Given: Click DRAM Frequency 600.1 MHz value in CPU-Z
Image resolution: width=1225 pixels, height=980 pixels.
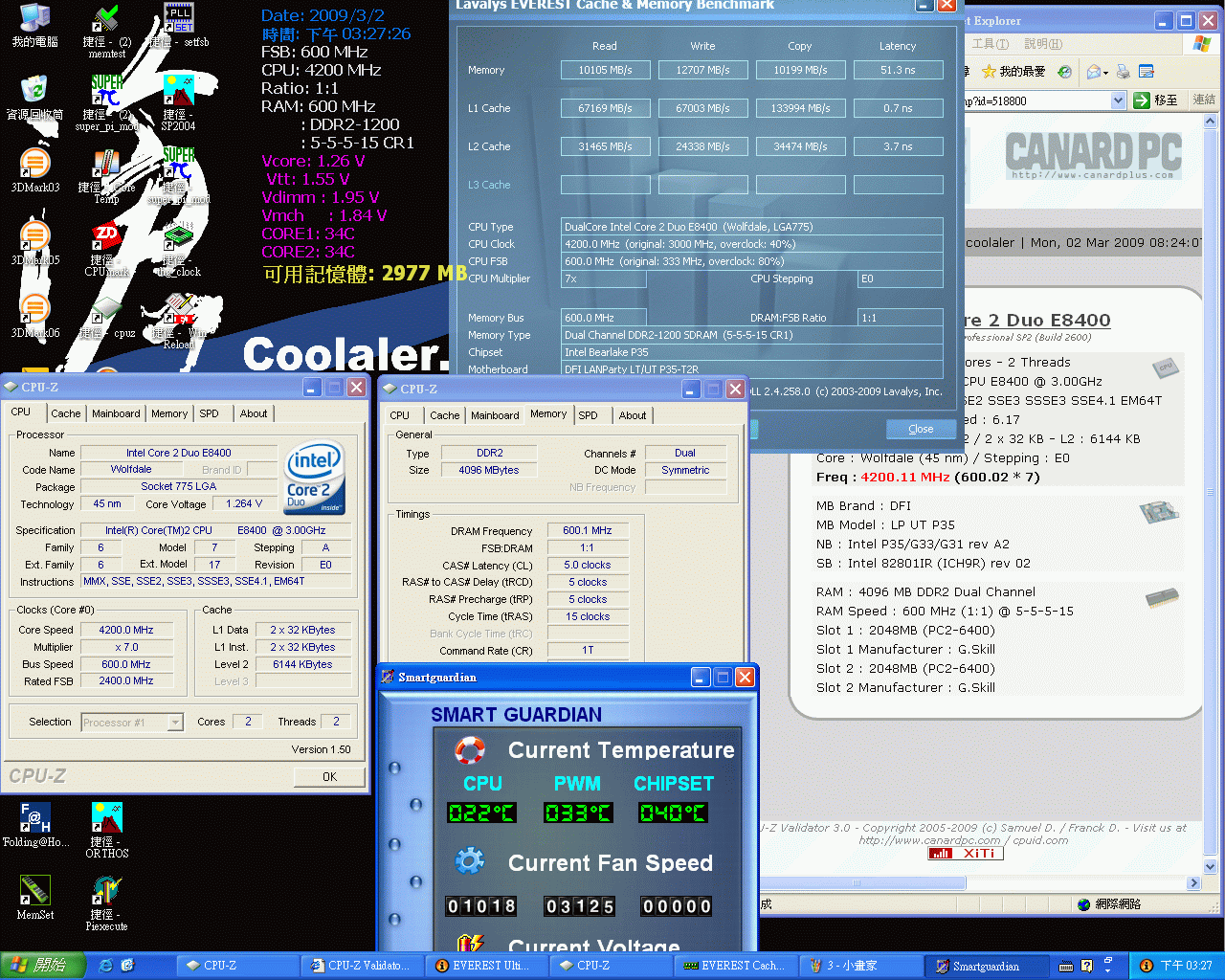Looking at the screenshot, I should click(x=588, y=530).
